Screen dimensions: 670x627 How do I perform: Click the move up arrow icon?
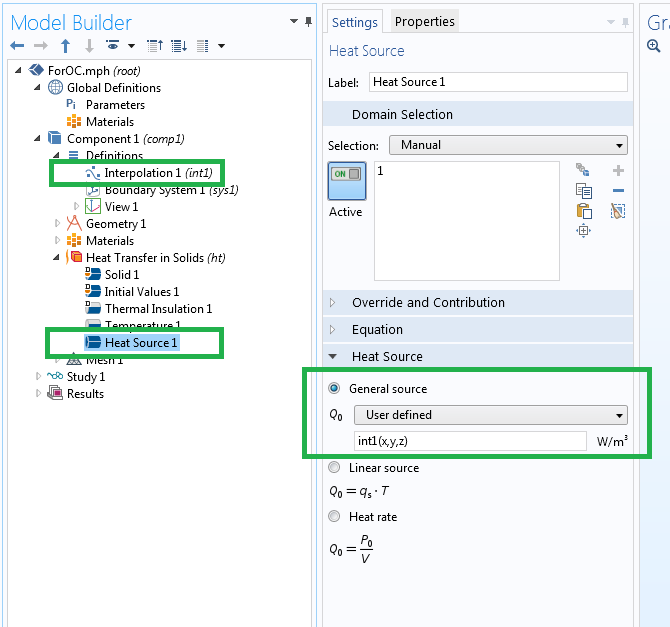[65, 46]
